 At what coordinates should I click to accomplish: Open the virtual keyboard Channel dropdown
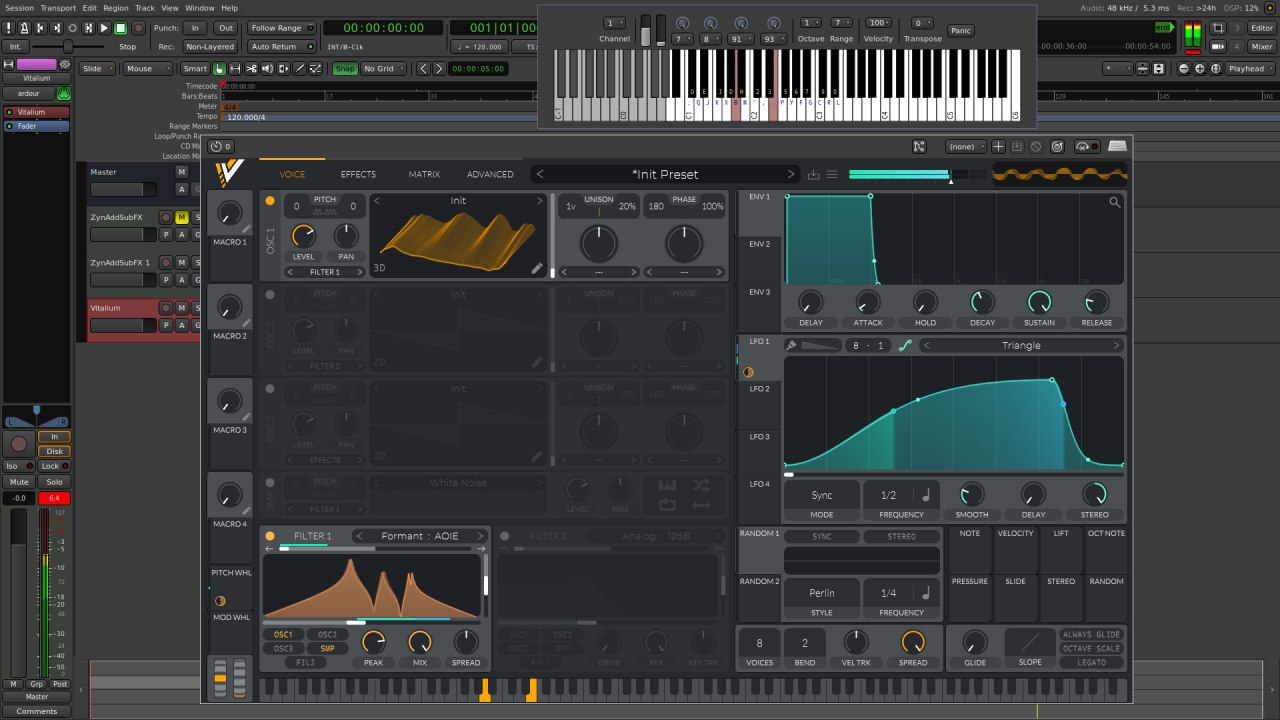coord(614,23)
